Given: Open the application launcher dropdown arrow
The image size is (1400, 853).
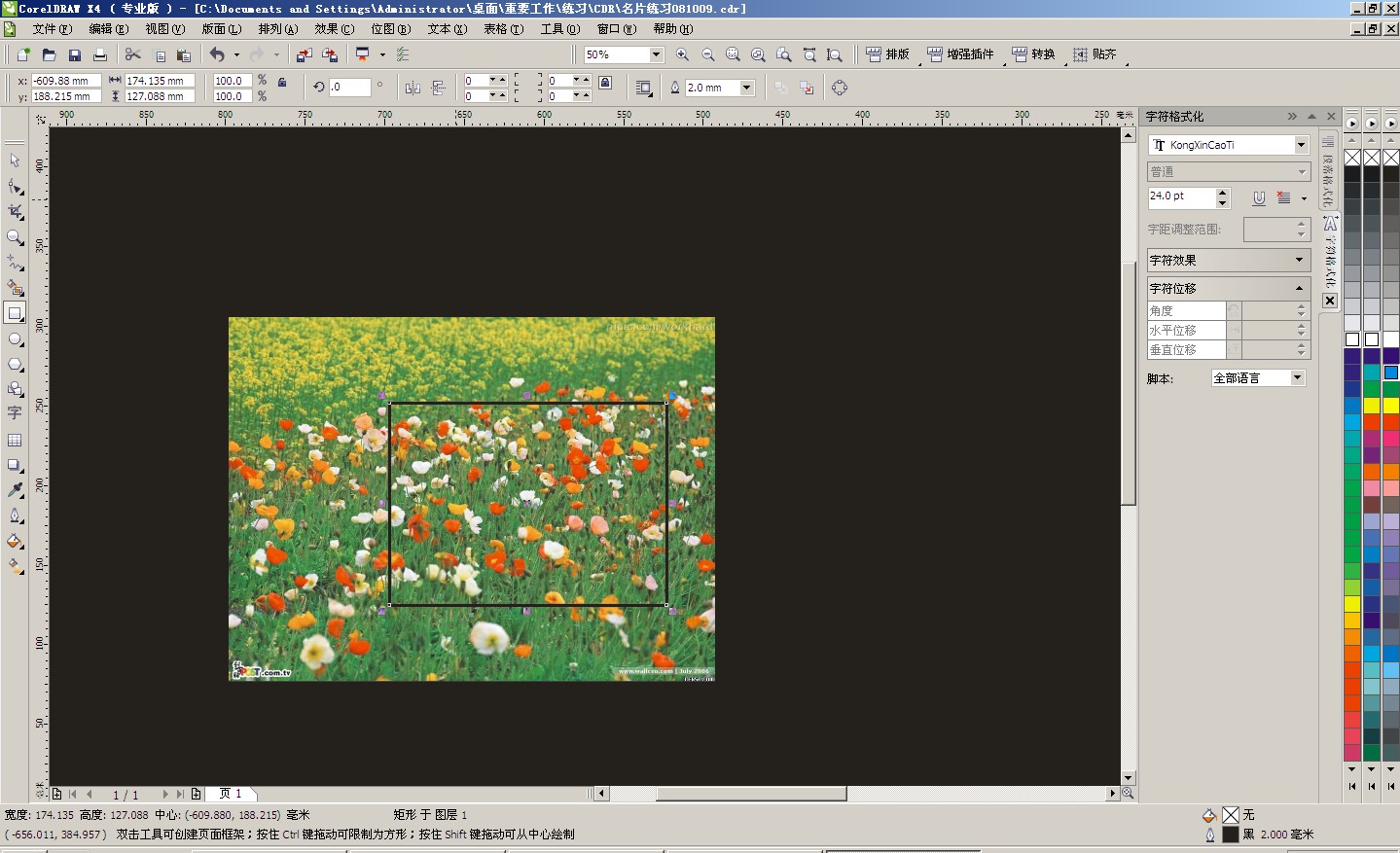Looking at the screenshot, I should 382,55.
